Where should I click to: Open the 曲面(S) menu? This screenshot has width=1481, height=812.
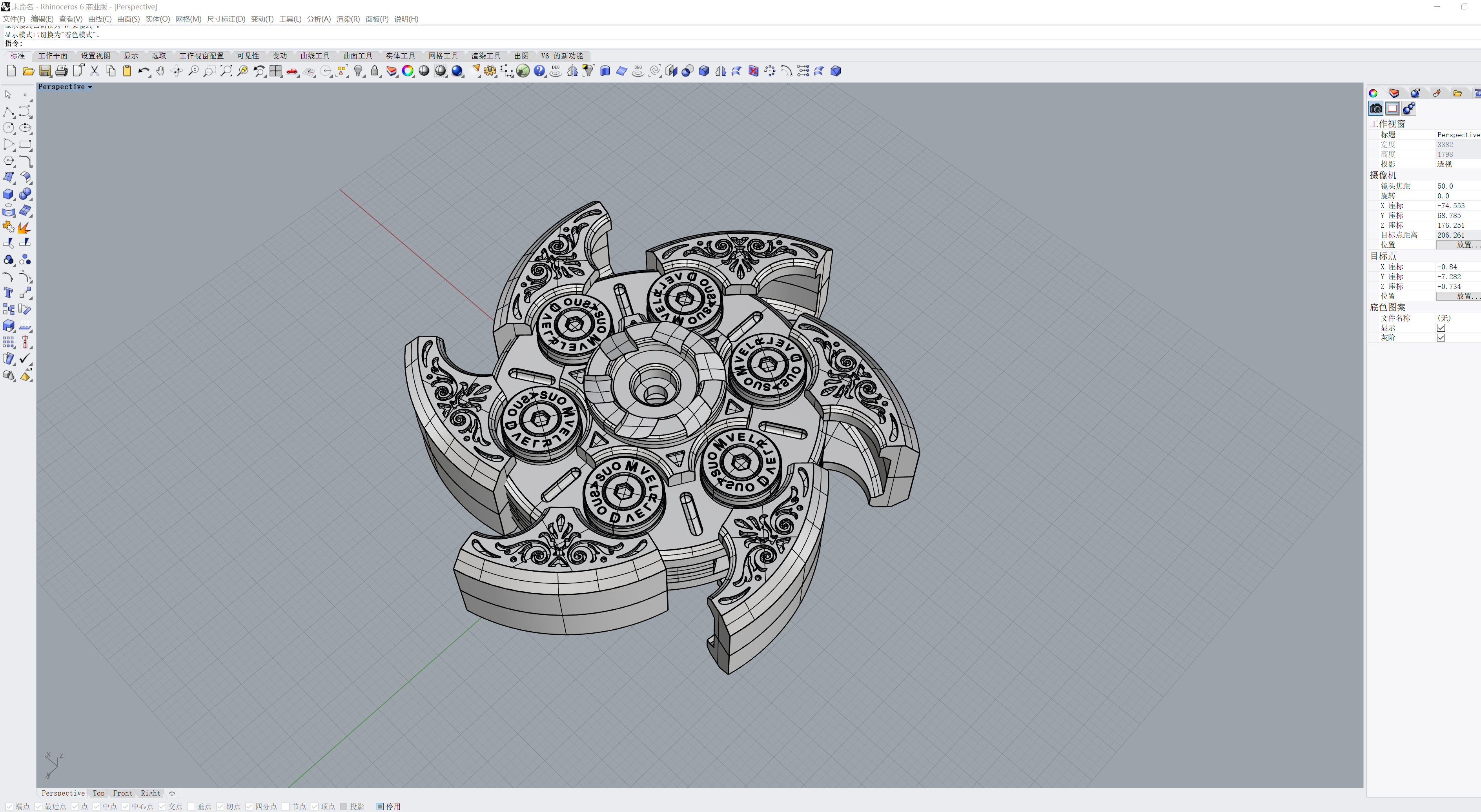[128, 19]
